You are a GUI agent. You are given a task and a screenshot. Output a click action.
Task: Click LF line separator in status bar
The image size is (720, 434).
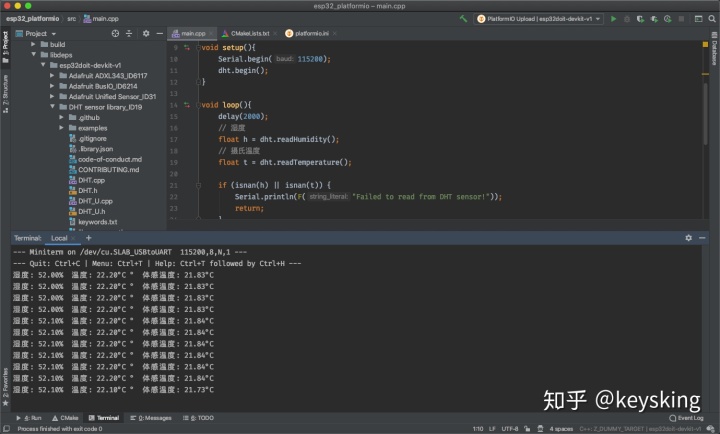coord(492,428)
